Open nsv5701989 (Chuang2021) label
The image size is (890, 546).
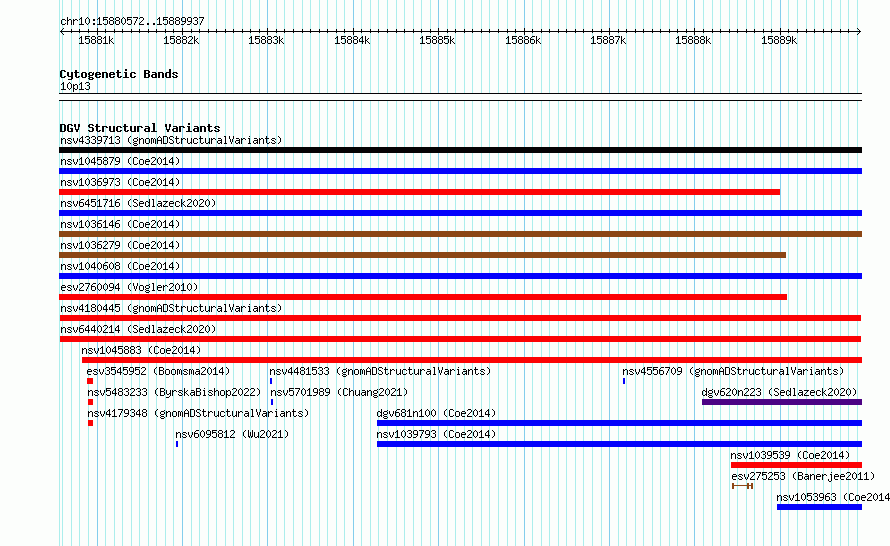pos(339,392)
